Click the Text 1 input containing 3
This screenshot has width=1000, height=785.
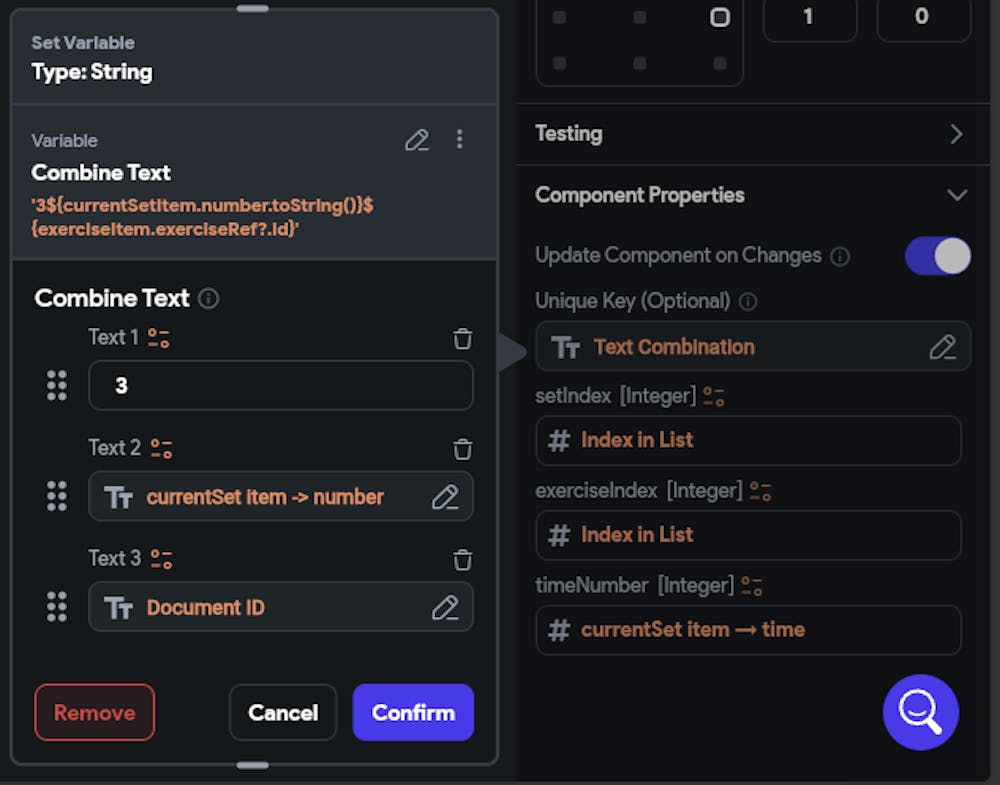pyautogui.click(x=280, y=386)
